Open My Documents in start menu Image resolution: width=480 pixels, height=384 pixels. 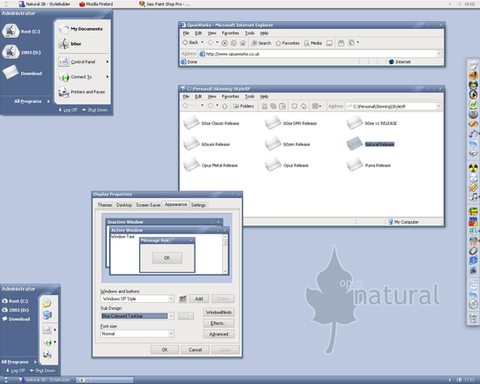click(x=80, y=29)
